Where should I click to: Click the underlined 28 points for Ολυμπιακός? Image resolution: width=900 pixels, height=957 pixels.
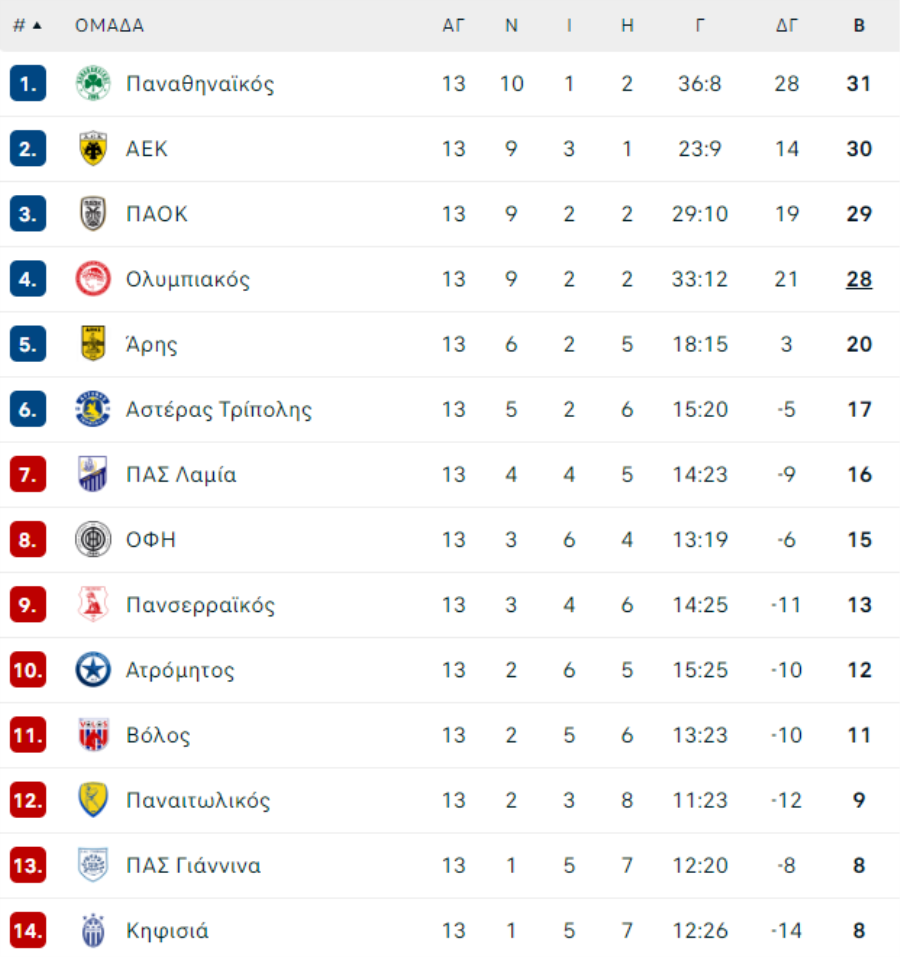pos(859,279)
